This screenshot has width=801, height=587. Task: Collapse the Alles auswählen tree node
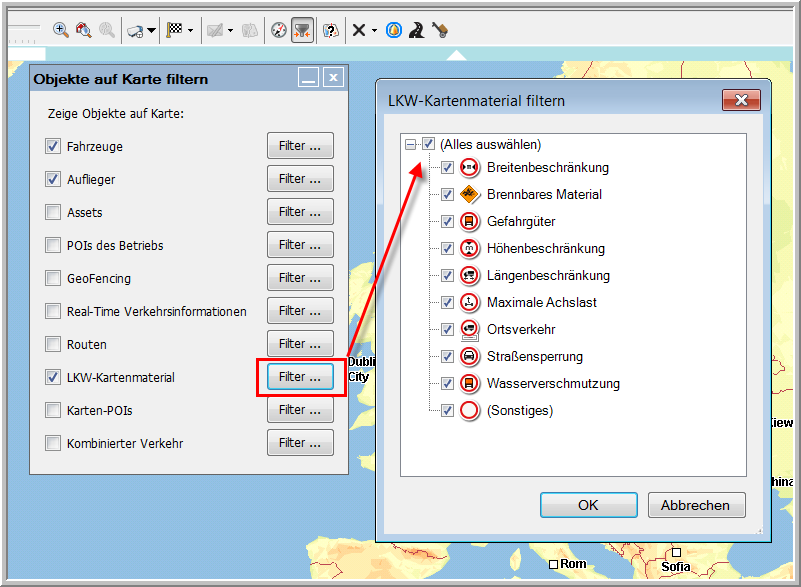[410, 144]
